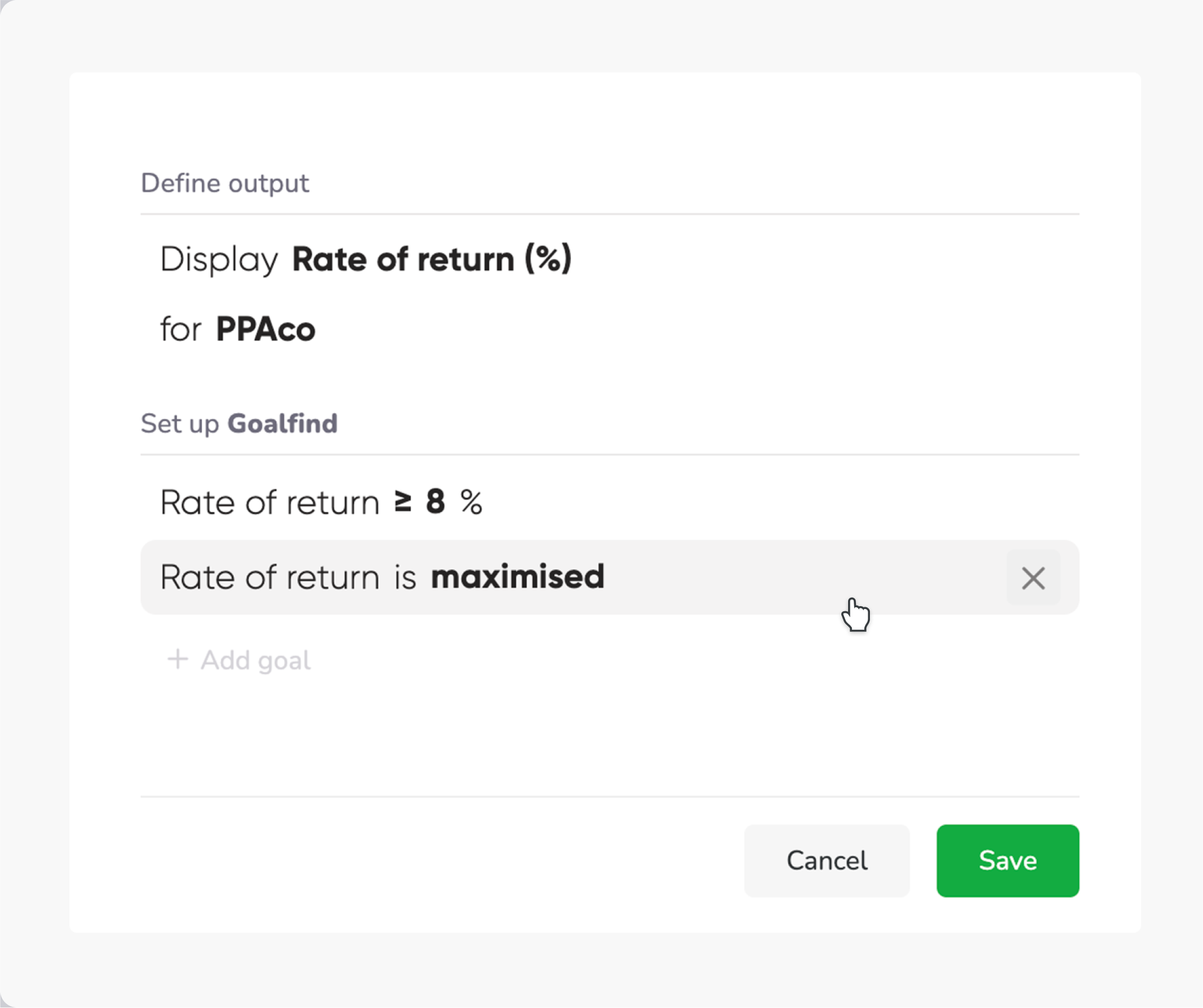Click the Display label in the output row
Viewport: 1203px width, 1008px height.
pos(219,260)
